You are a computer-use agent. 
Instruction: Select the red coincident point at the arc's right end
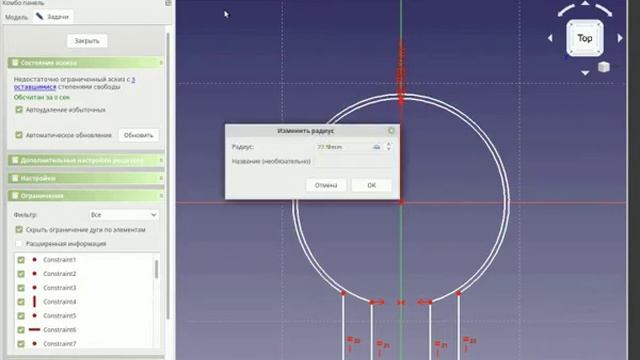tap(458, 293)
